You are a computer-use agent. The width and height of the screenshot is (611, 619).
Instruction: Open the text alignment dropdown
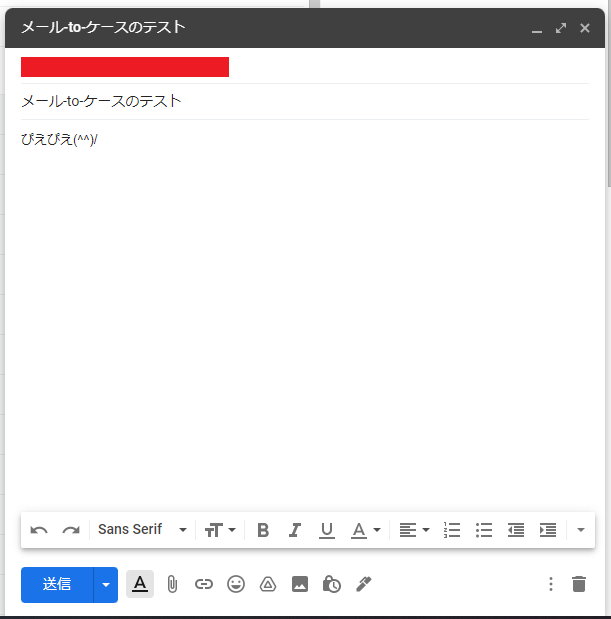(414, 530)
